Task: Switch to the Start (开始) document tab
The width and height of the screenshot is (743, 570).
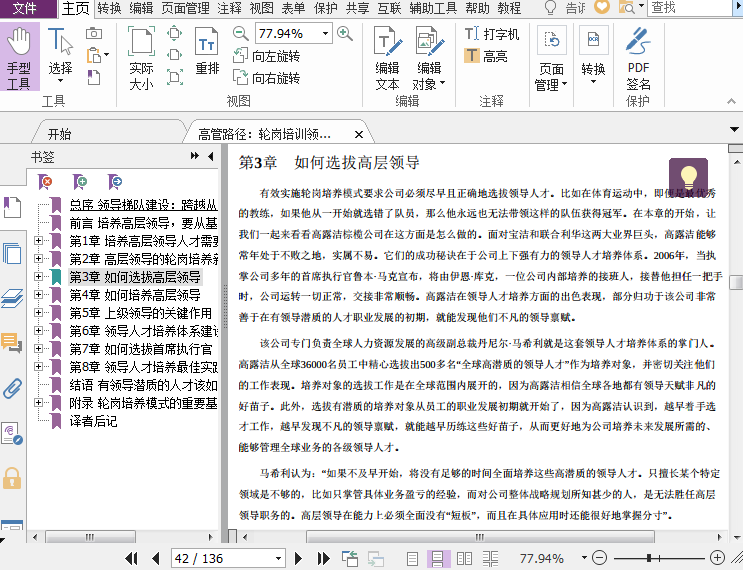Action: point(59,134)
